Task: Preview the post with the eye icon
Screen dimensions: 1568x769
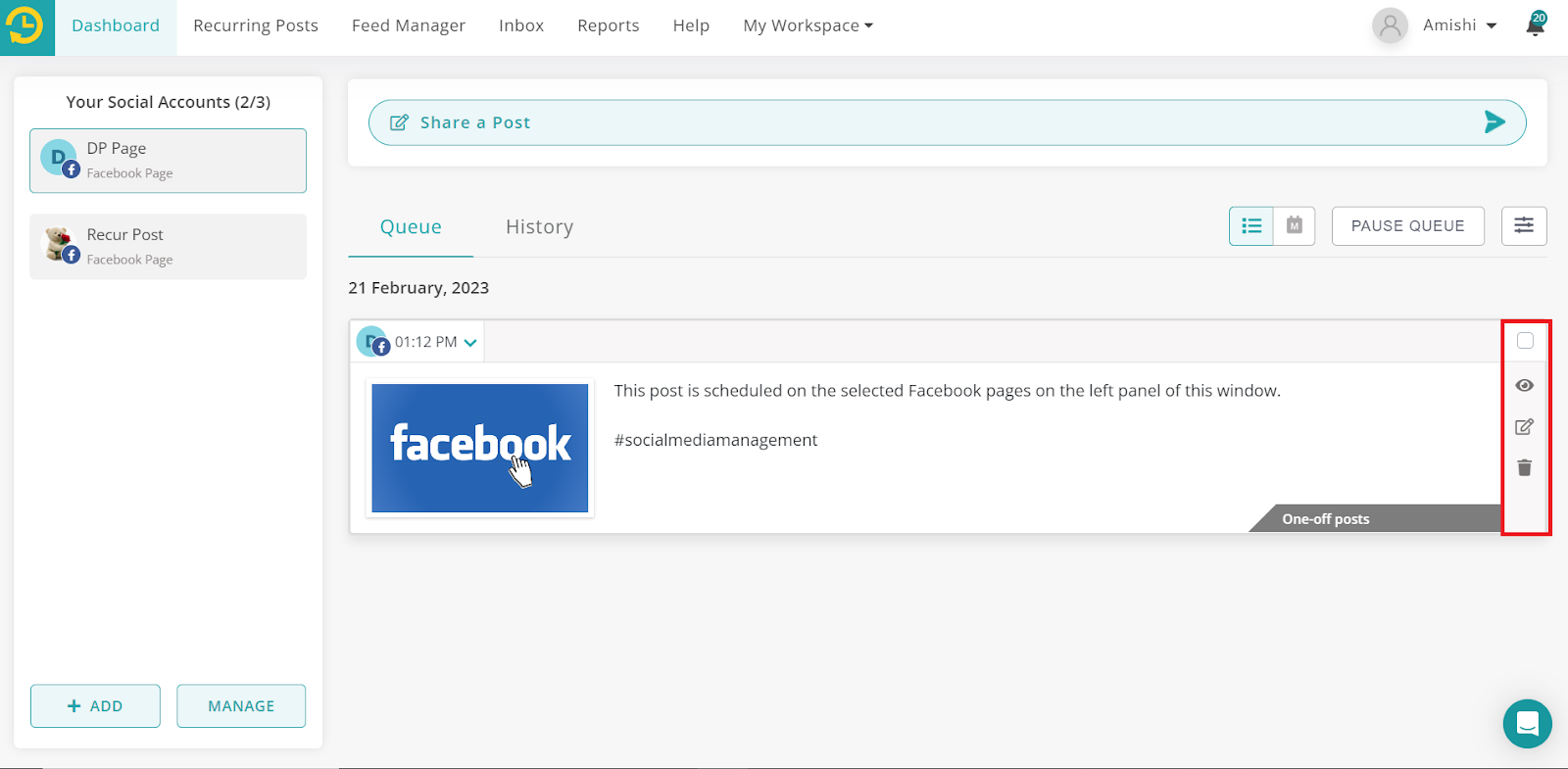Action: 1525,385
